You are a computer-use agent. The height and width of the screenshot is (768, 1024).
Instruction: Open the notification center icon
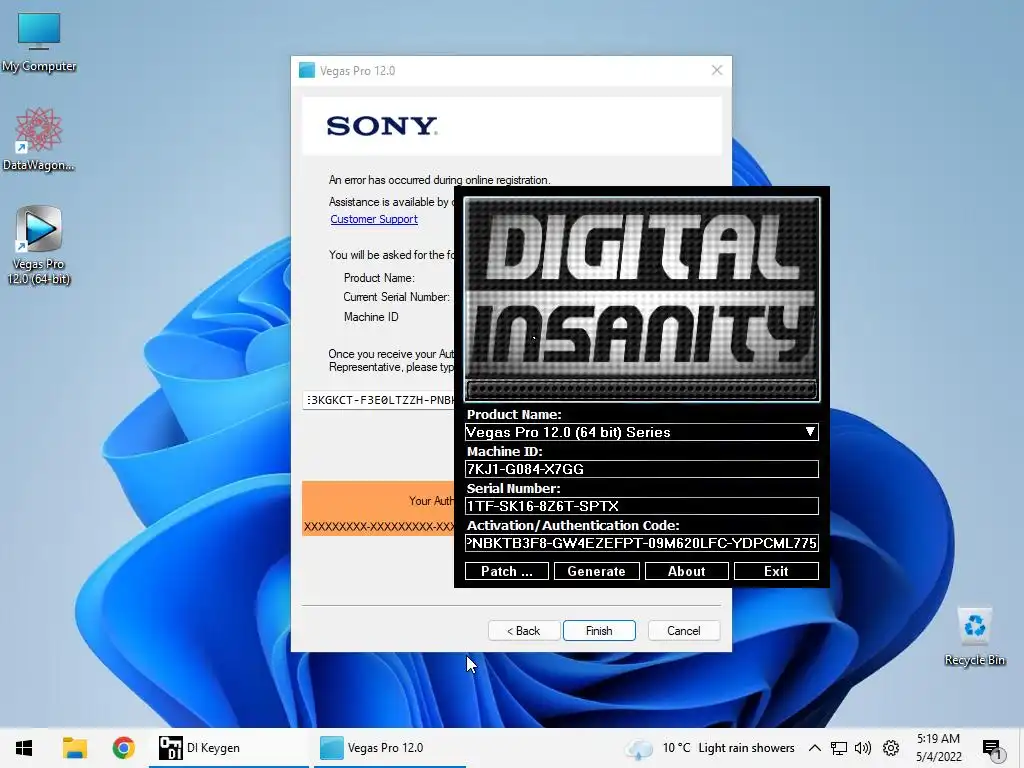[992, 749]
